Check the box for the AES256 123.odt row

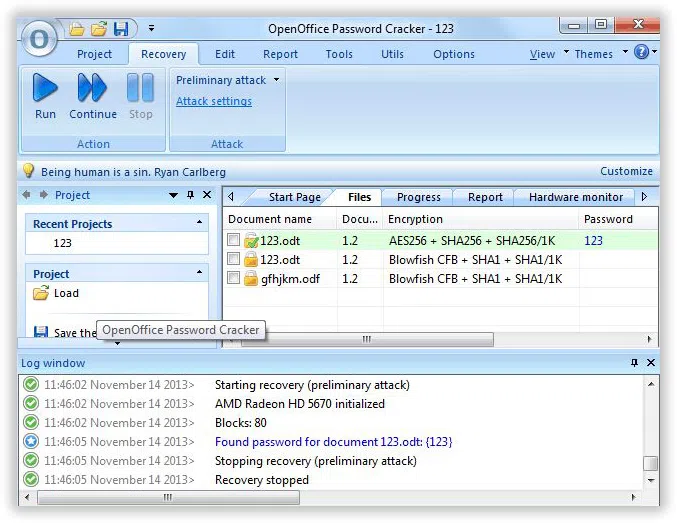[233, 240]
